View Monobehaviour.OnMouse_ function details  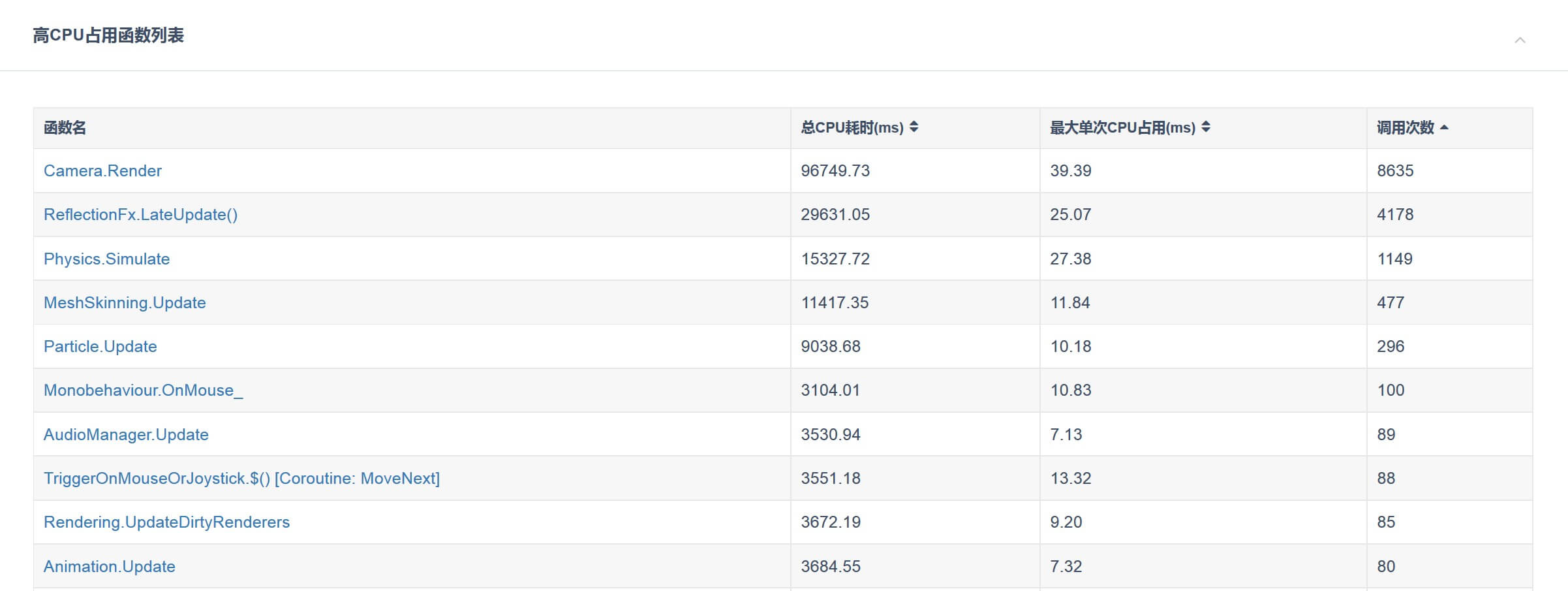click(143, 391)
